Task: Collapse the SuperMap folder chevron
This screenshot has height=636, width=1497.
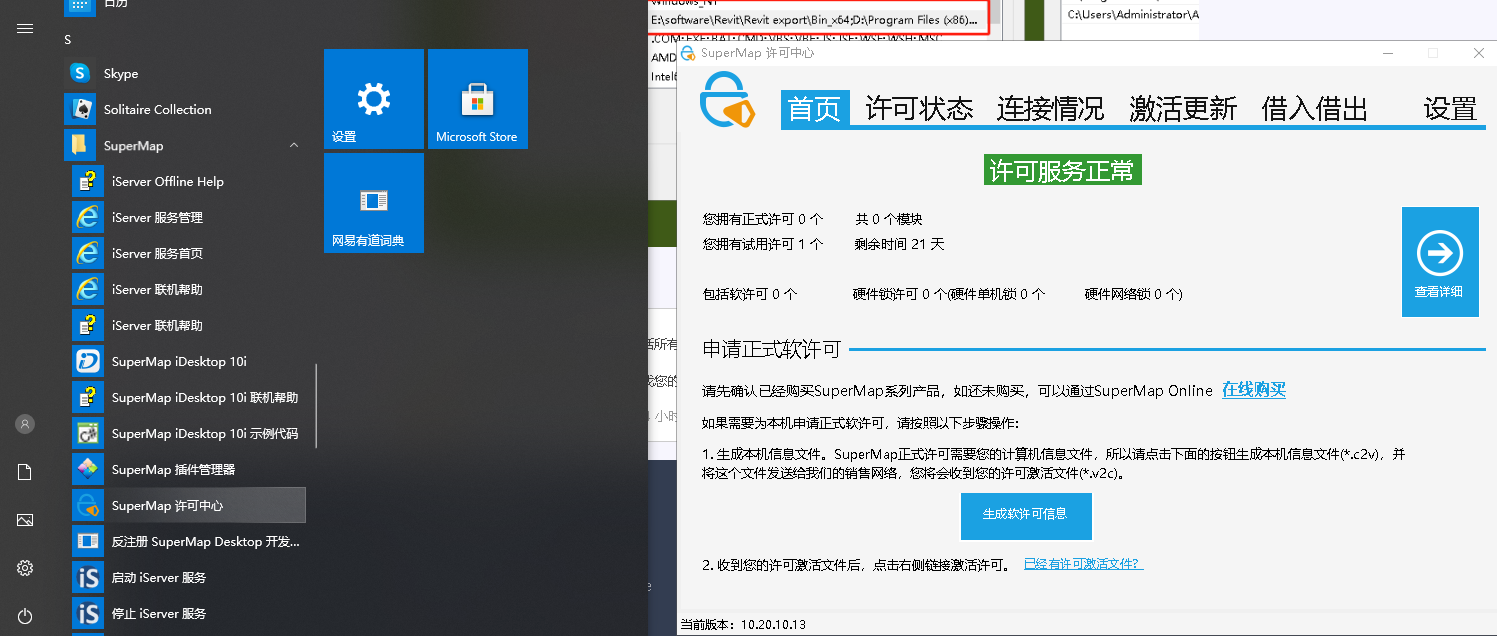Action: pyautogui.click(x=294, y=146)
